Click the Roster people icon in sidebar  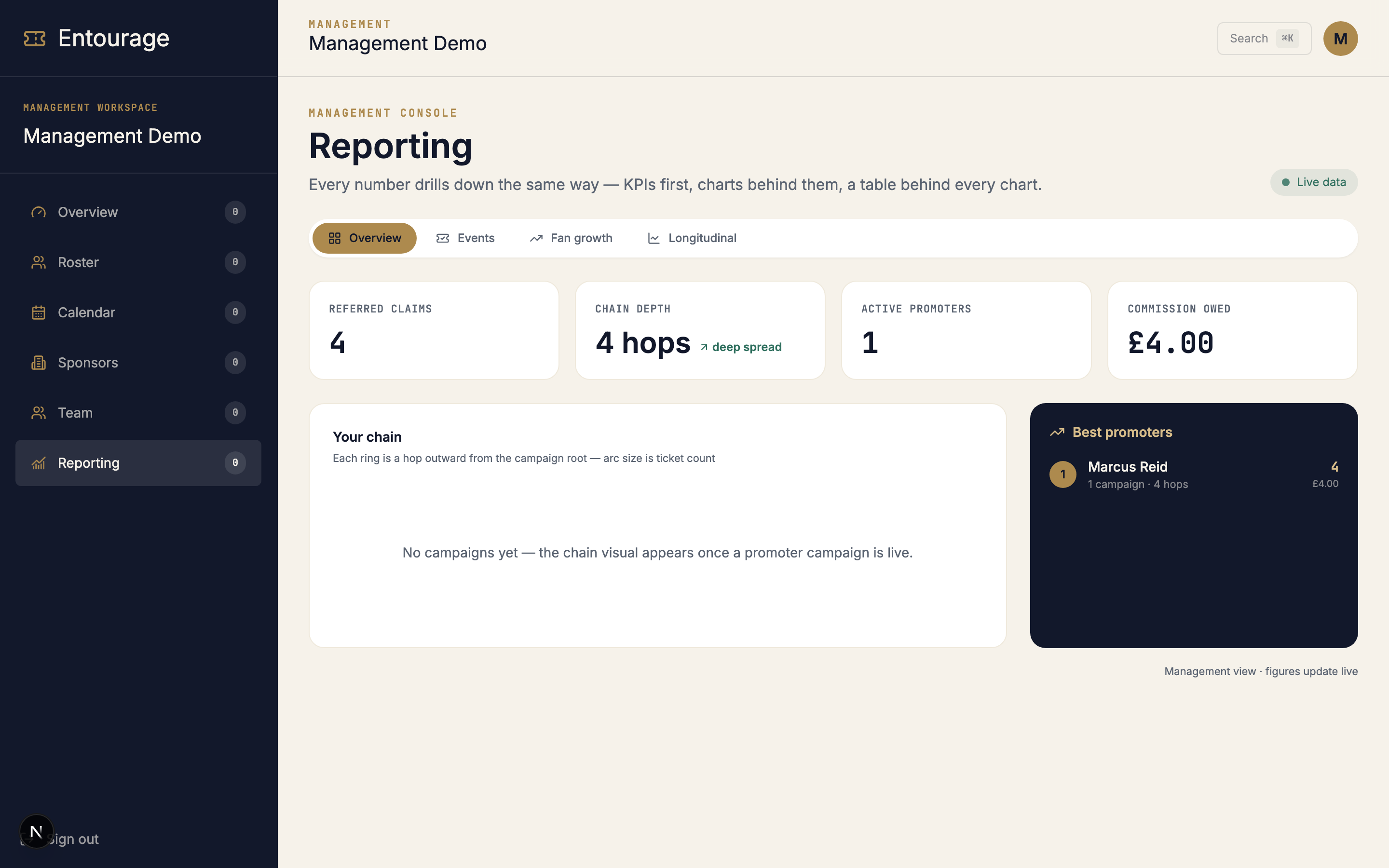click(x=39, y=262)
